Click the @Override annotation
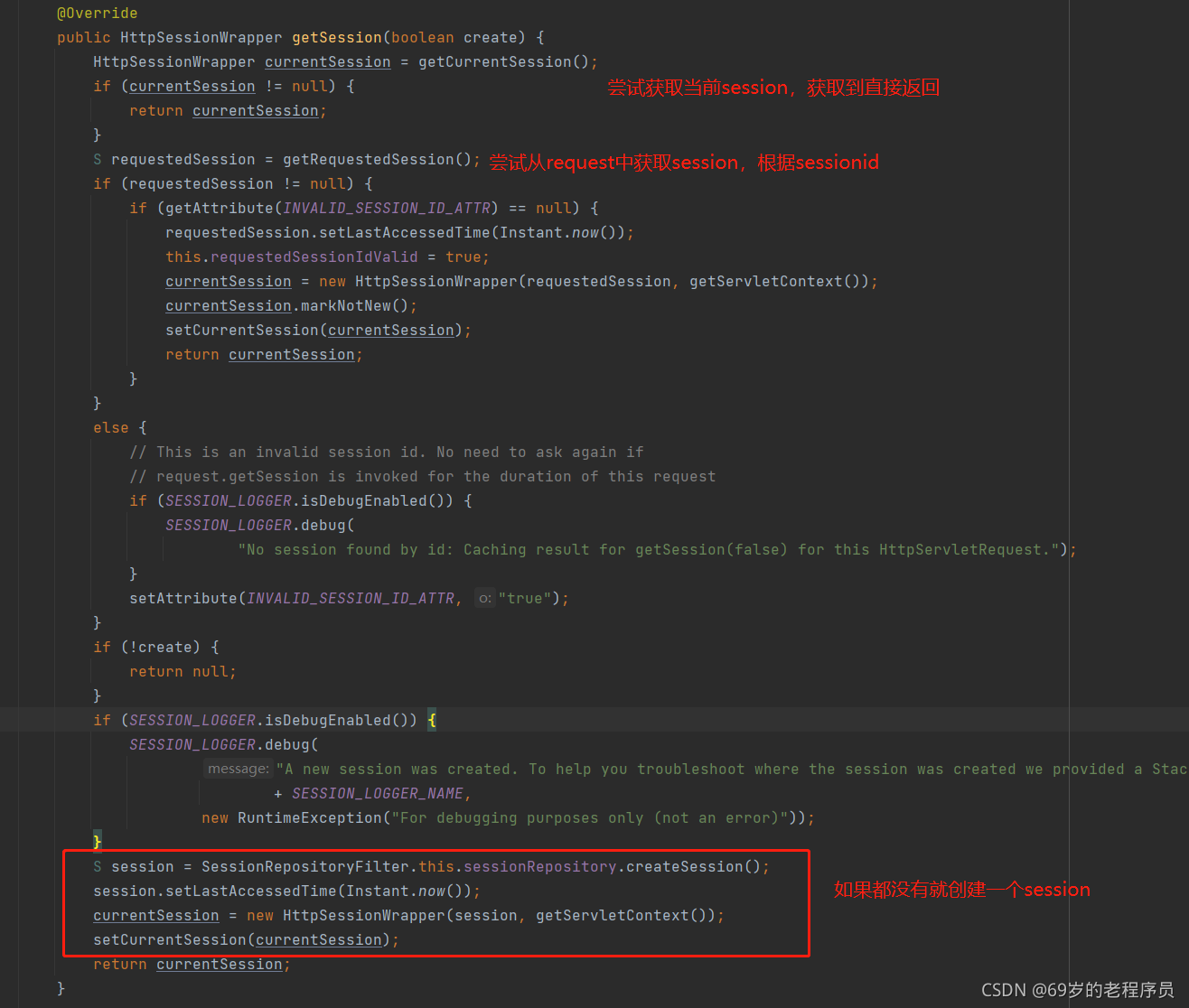Viewport: 1189px width, 1008px height. click(98, 13)
